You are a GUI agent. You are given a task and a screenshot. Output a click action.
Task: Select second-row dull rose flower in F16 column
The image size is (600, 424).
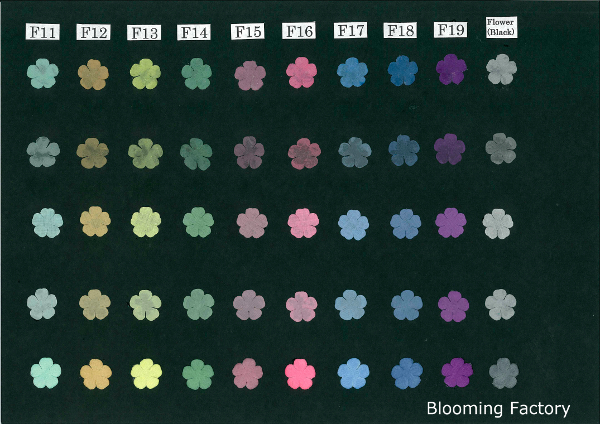(x=304, y=153)
